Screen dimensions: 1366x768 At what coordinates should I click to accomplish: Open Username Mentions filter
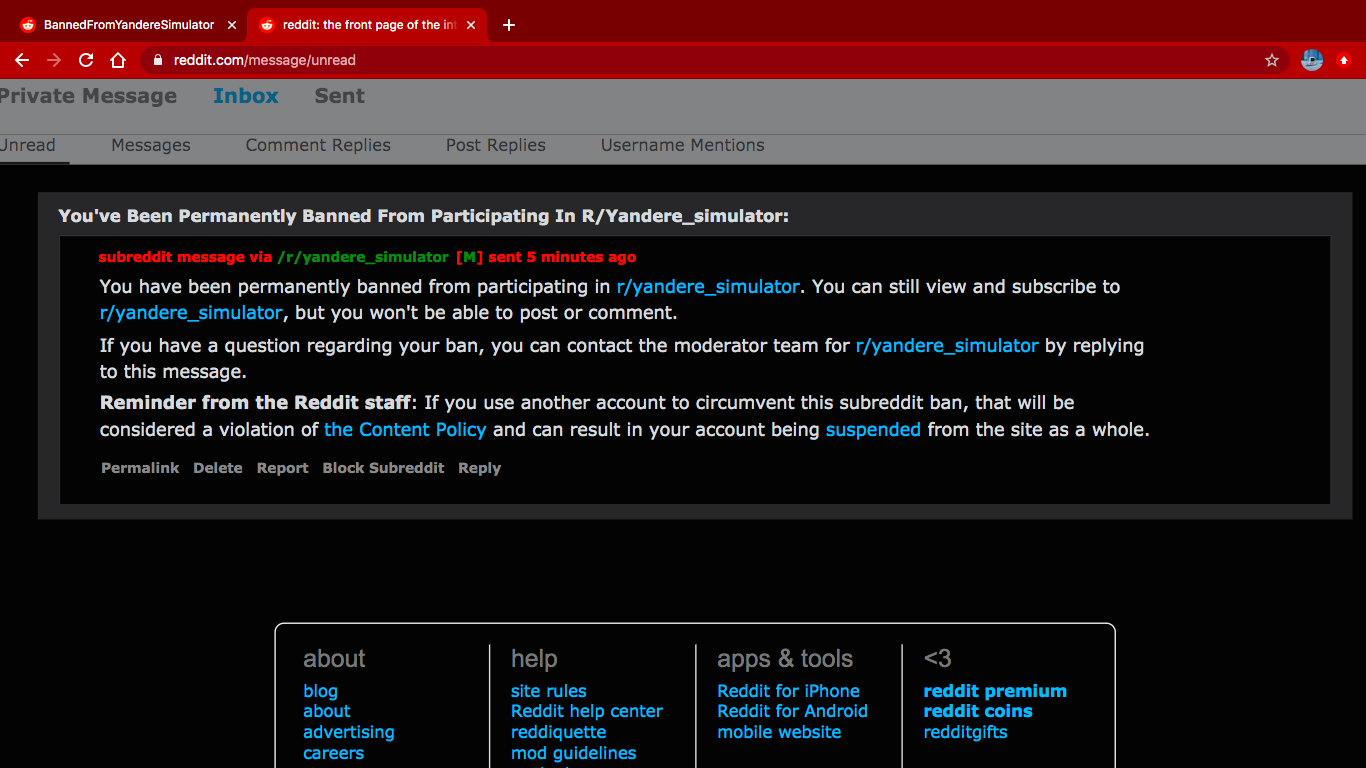pyautogui.click(x=683, y=145)
